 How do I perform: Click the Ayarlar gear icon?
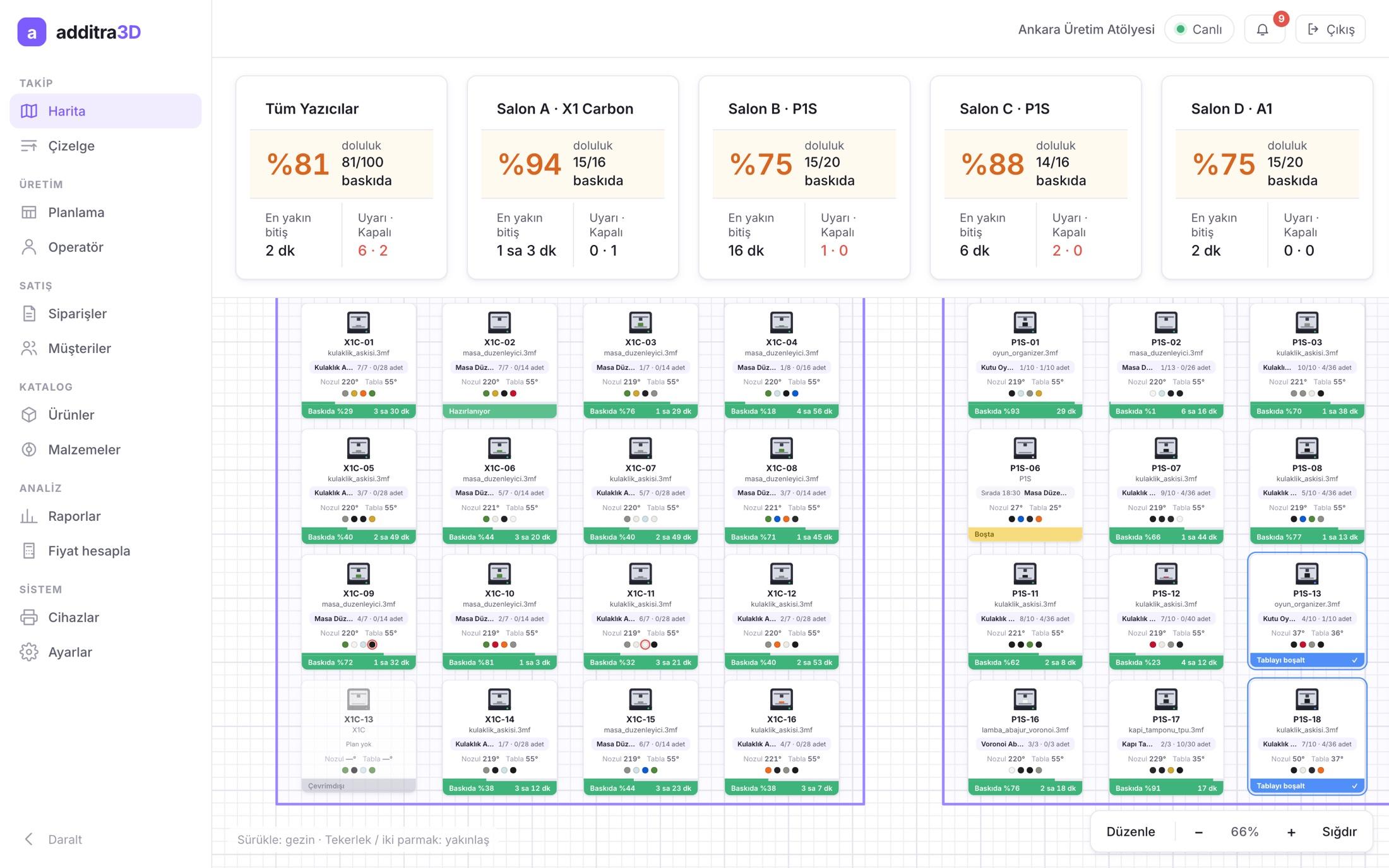pos(29,652)
